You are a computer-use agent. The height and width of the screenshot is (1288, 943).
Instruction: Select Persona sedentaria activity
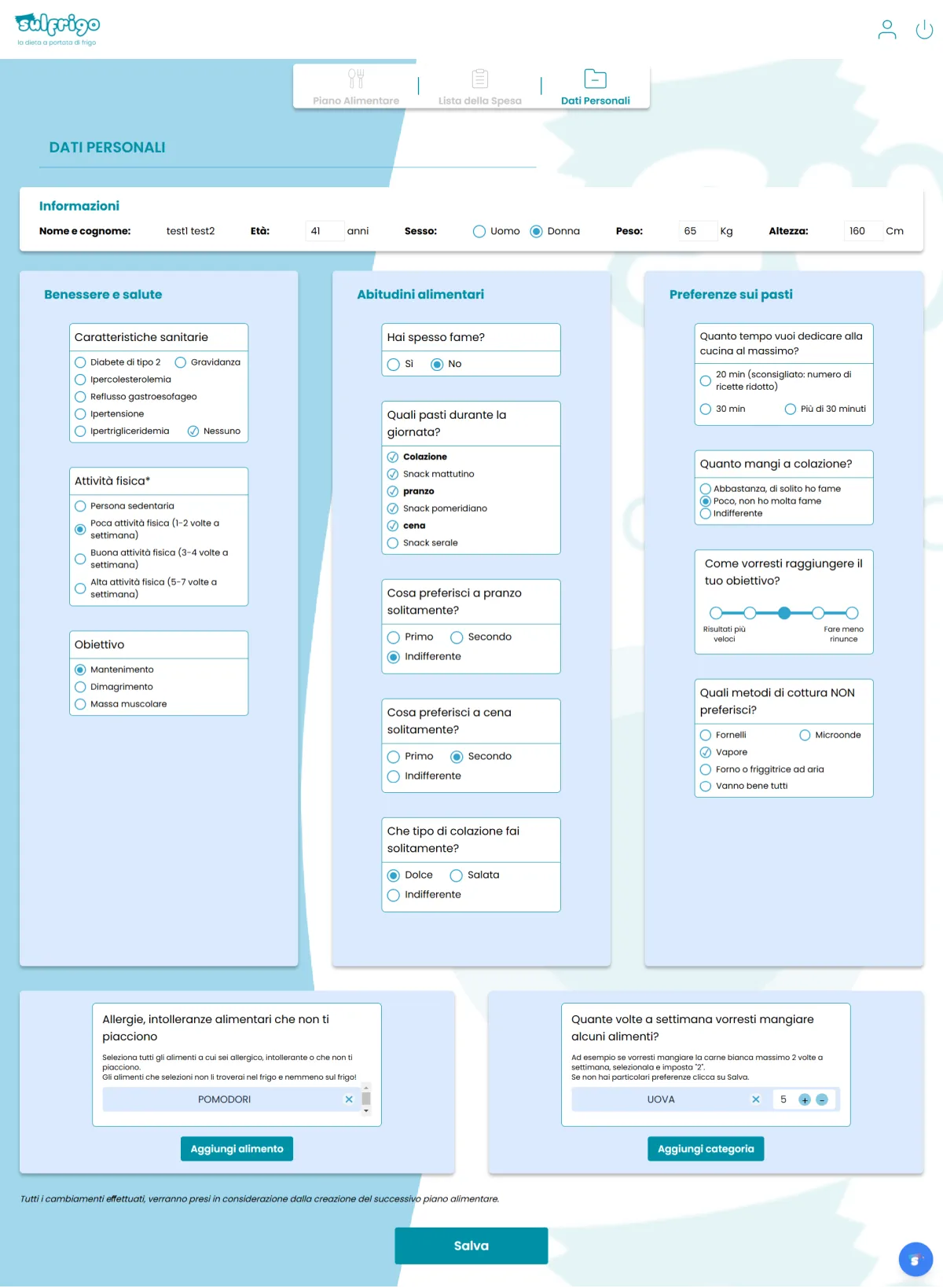point(80,506)
